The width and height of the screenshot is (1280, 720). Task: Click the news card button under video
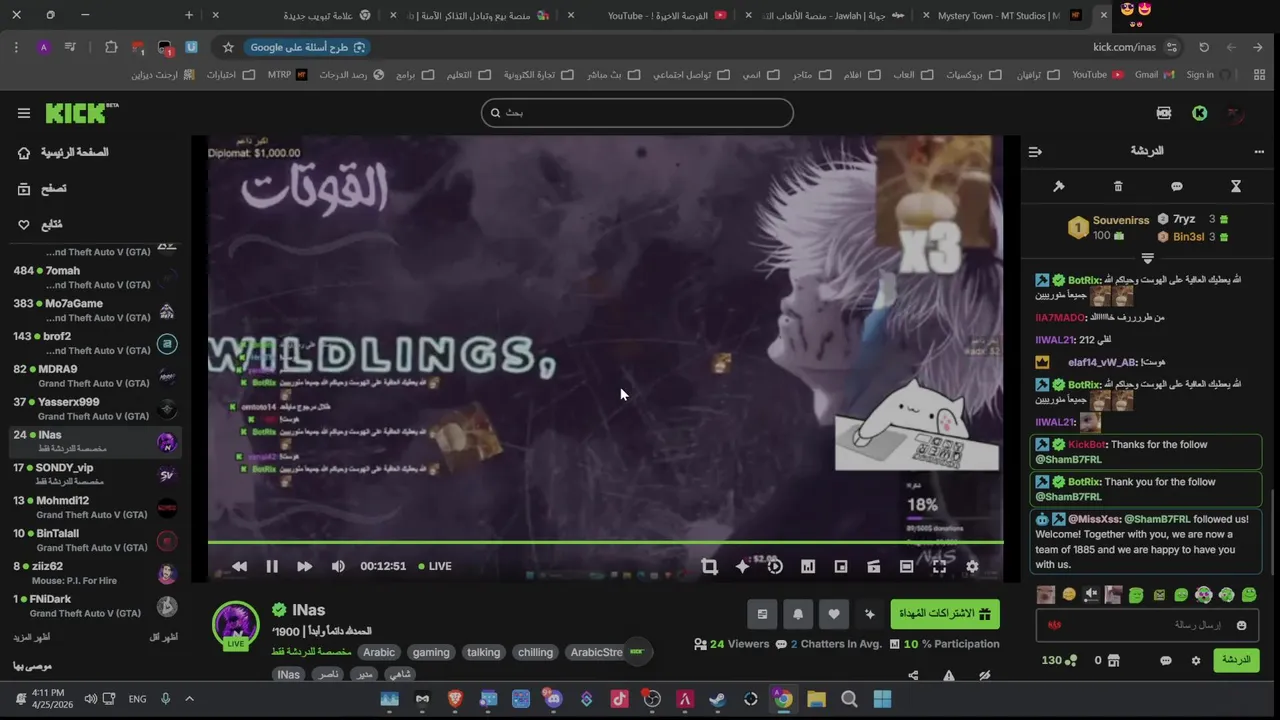pyautogui.click(x=762, y=614)
